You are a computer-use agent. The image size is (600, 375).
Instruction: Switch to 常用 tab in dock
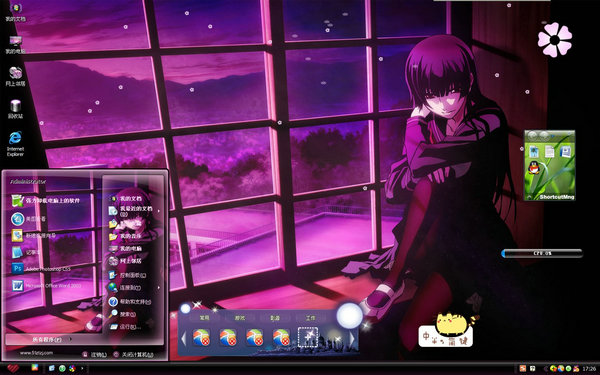coord(205,318)
